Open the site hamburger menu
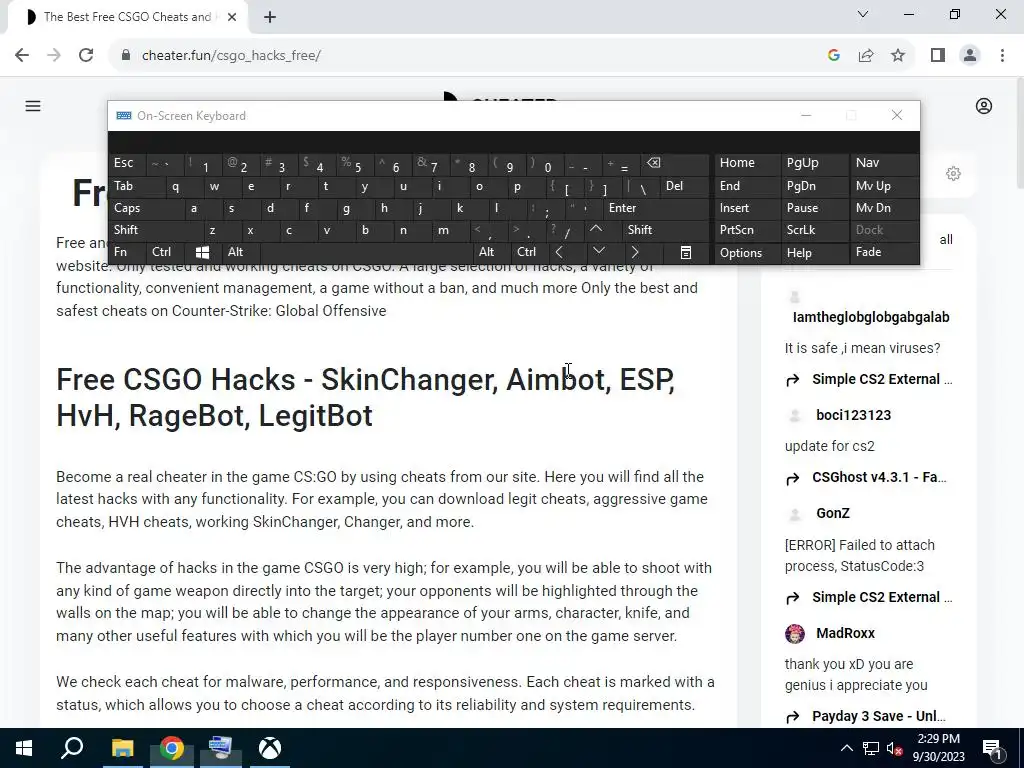Screen dimensions: 1024x768 [x=33, y=106]
